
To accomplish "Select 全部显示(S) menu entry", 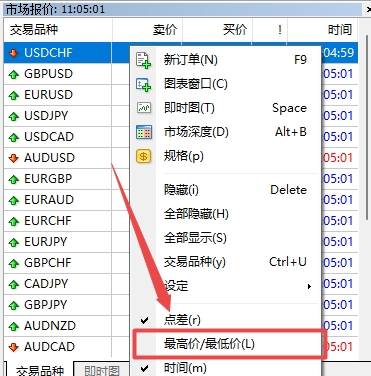I will coord(225,238).
